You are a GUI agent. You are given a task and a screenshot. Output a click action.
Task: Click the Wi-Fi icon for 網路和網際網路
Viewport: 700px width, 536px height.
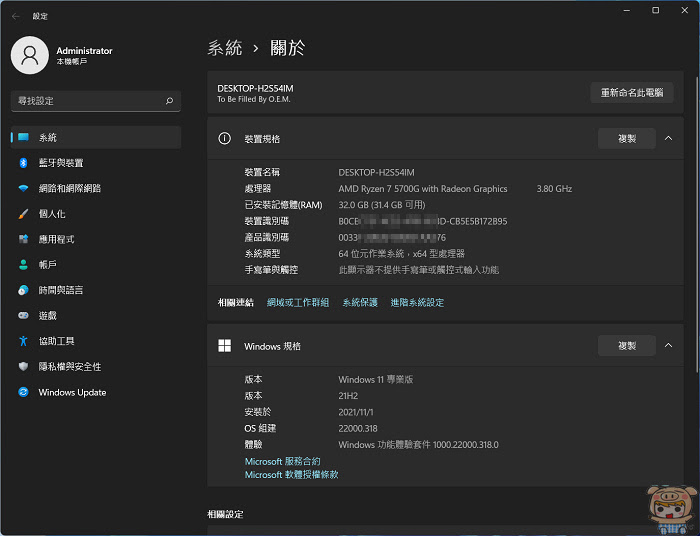pos(23,188)
